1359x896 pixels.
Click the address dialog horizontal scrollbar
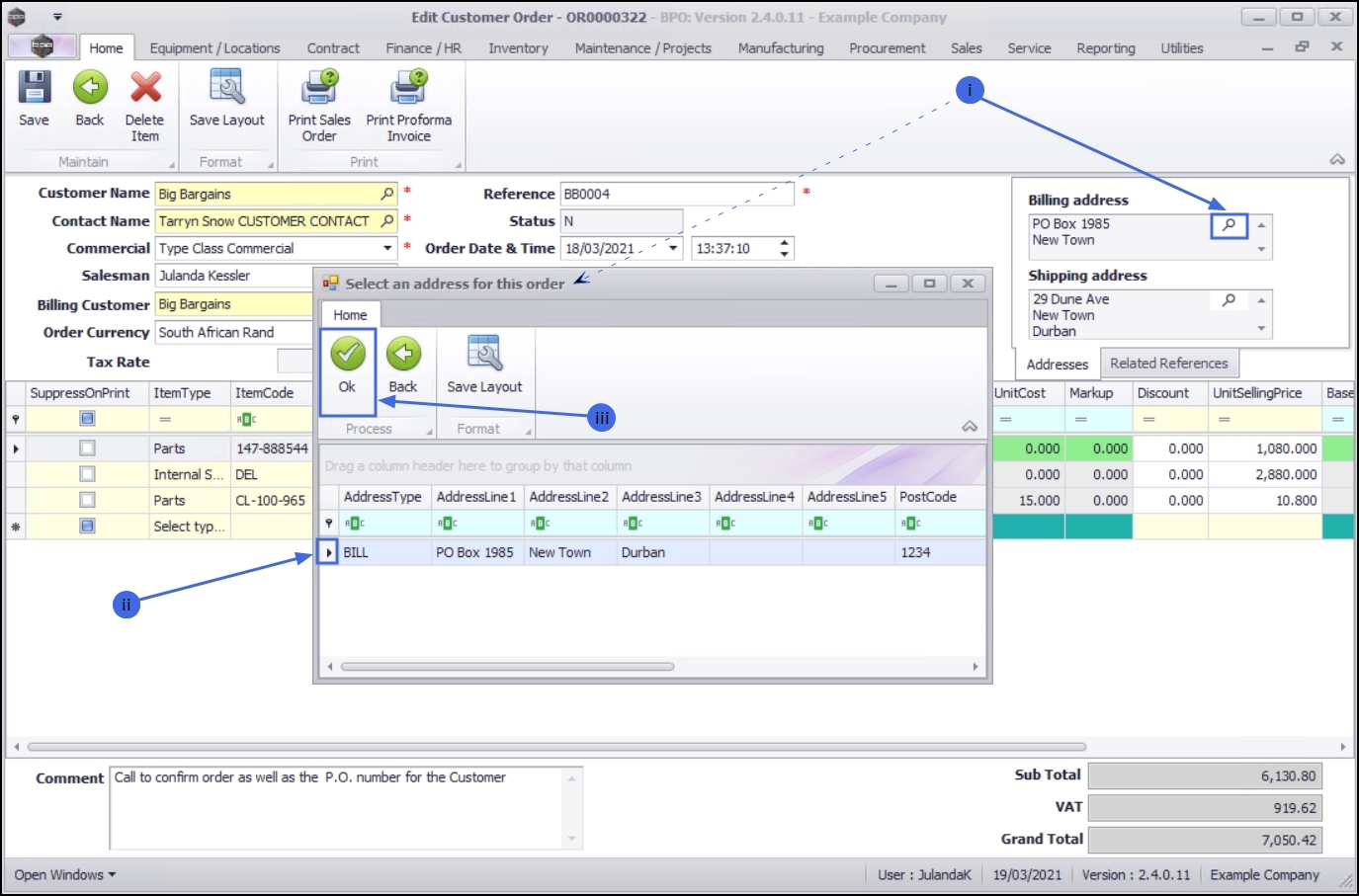pos(507,667)
